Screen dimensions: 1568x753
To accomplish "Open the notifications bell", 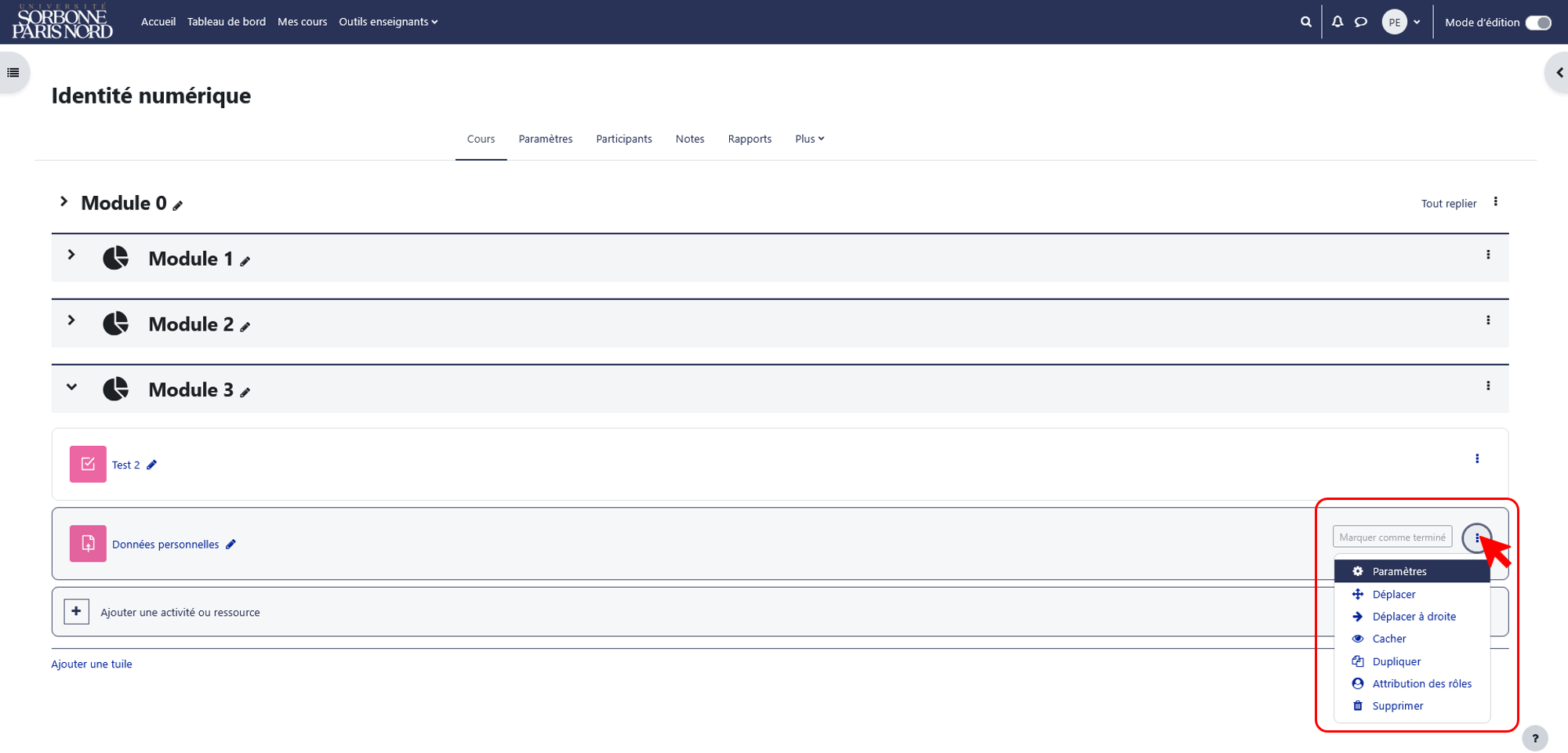I will tap(1338, 22).
